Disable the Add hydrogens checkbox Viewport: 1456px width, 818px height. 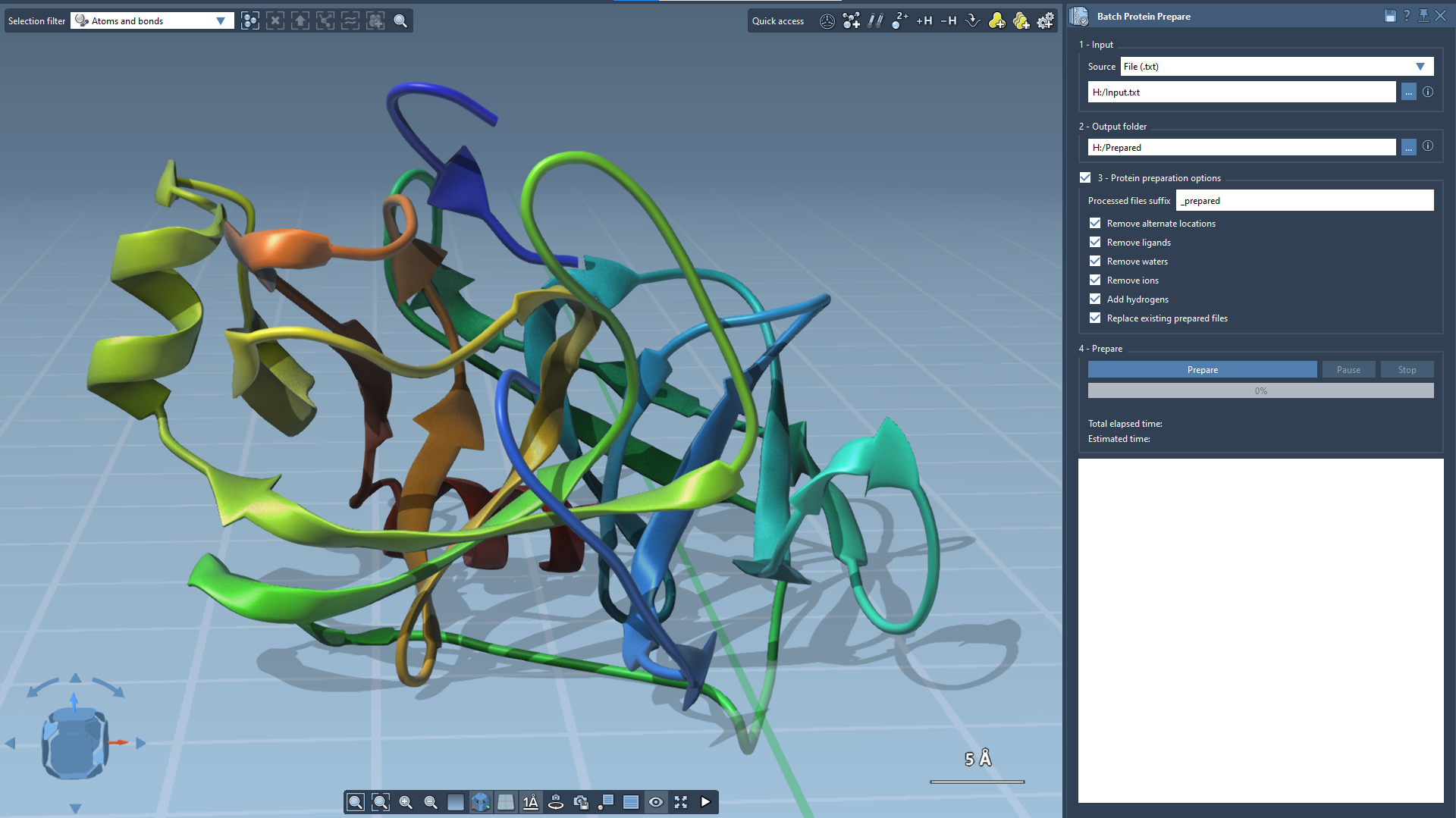pyautogui.click(x=1095, y=299)
